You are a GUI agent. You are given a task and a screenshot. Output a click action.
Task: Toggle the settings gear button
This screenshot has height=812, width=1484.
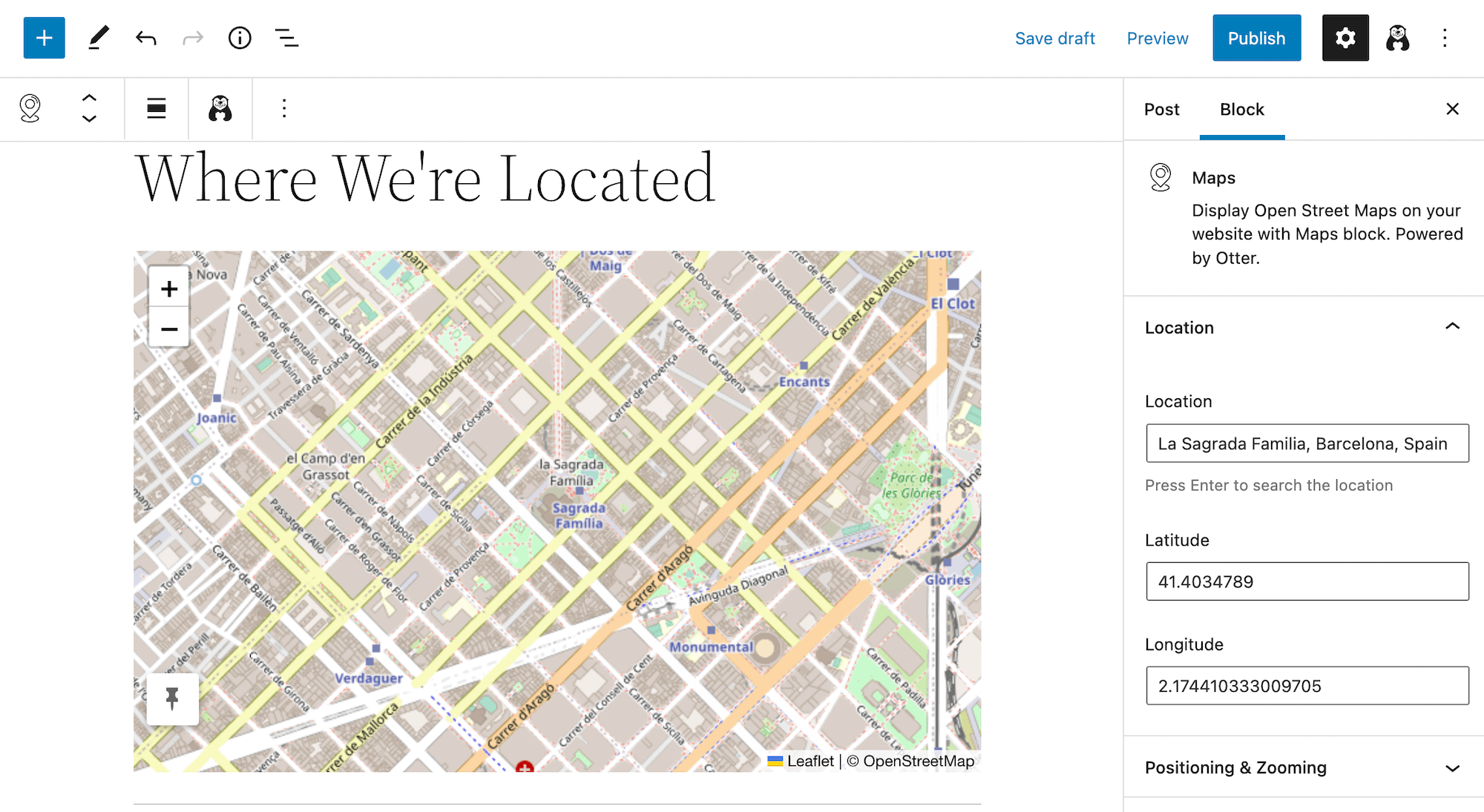pos(1345,38)
